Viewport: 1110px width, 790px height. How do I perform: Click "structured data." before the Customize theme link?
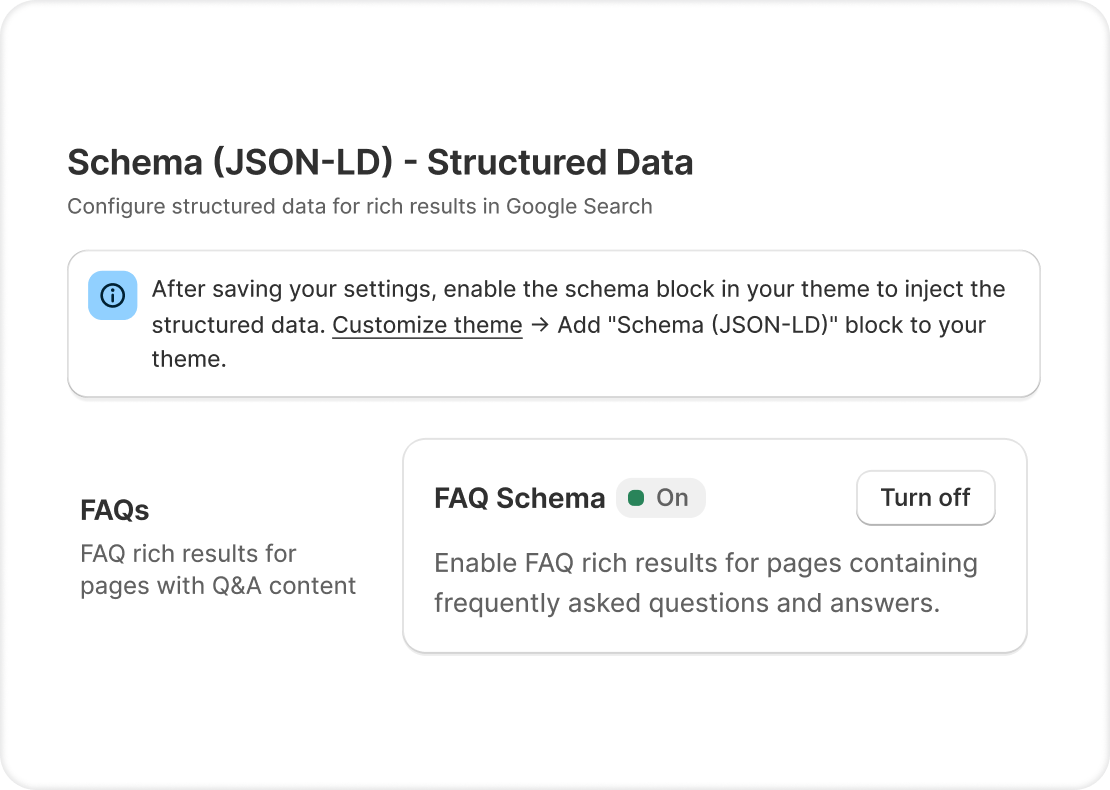click(238, 325)
